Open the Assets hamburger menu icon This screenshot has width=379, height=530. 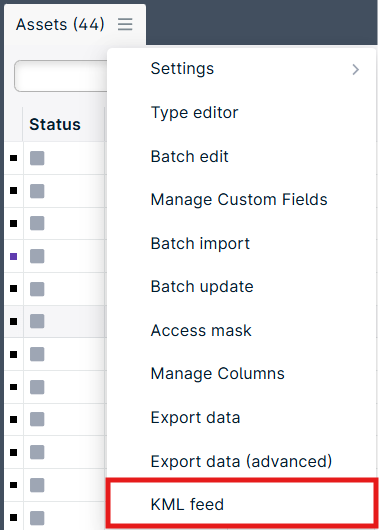tap(125, 24)
